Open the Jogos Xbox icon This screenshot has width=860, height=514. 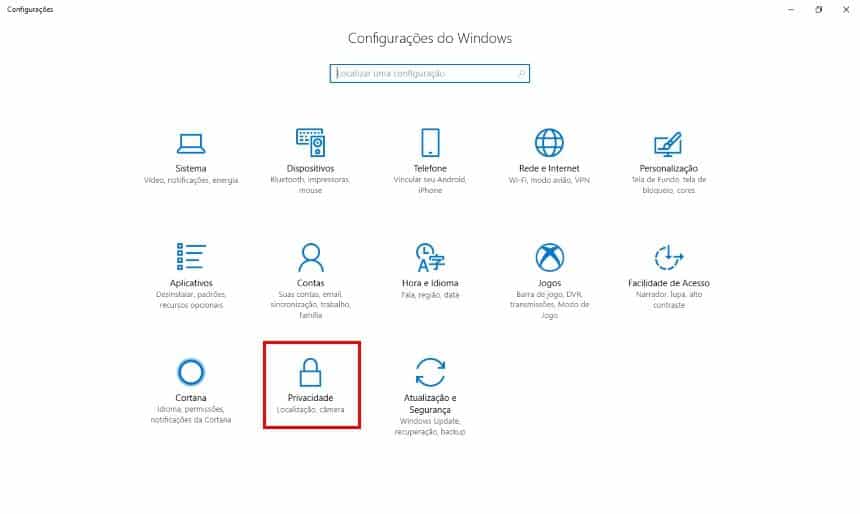point(549,257)
